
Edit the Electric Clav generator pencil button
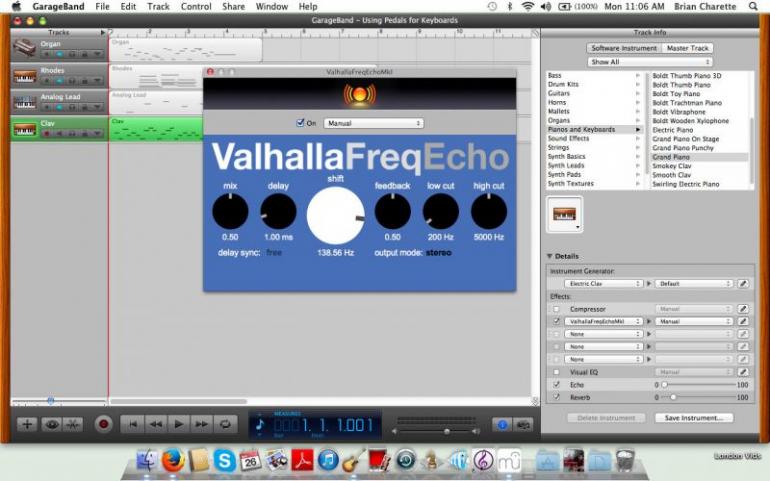(x=743, y=283)
